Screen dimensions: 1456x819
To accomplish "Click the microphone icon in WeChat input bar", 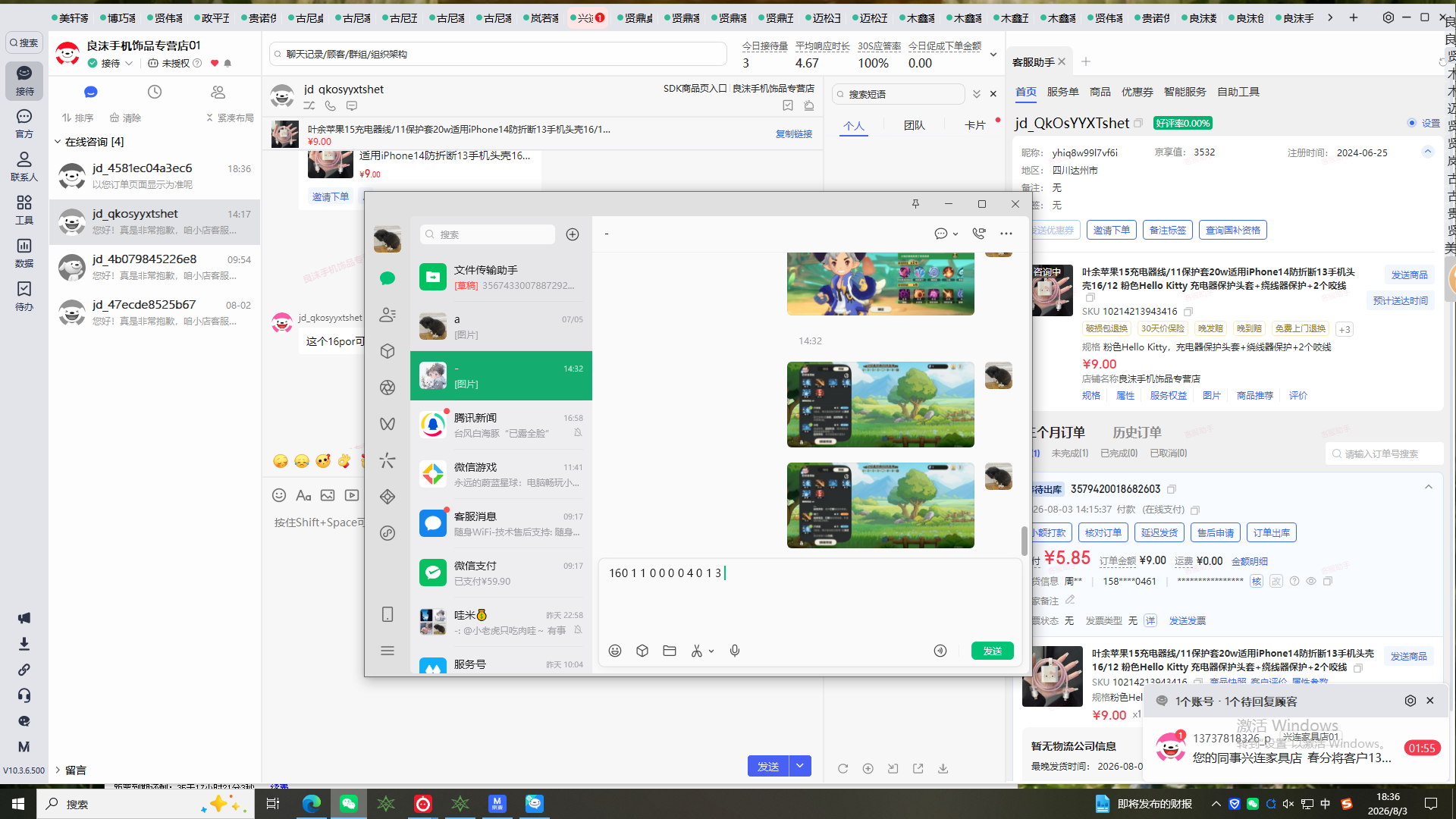I will (x=735, y=651).
